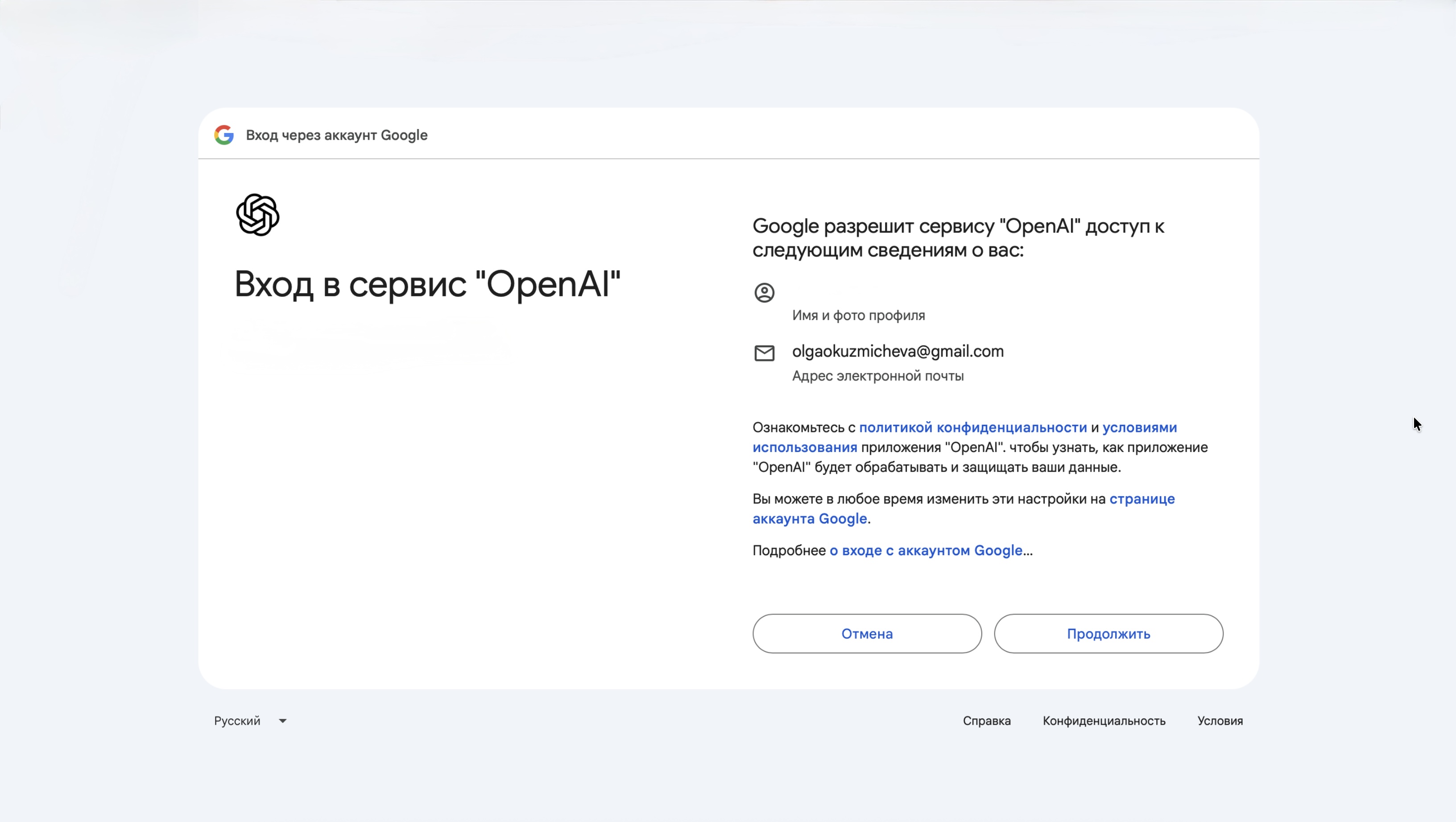Click the Отмена button
Image resolution: width=1456 pixels, height=822 pixels.
(x=867, y=634)
